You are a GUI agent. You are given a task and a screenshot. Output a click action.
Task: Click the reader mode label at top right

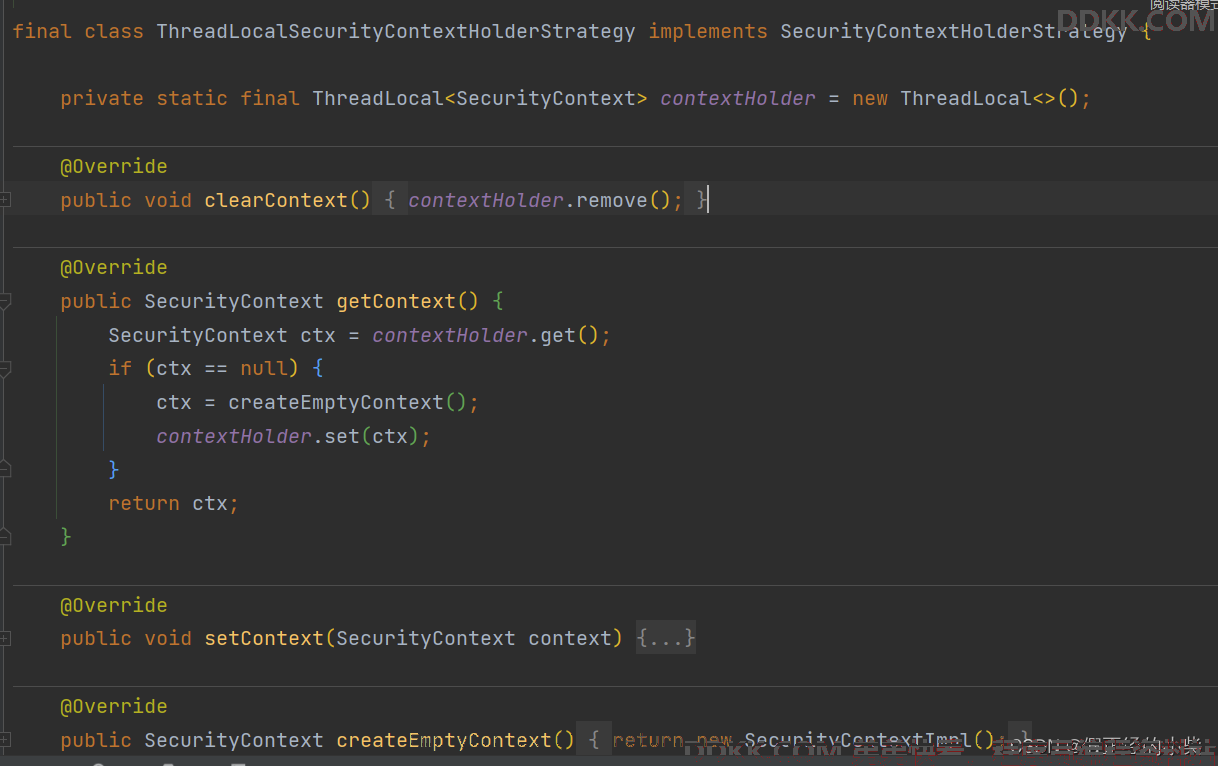[1183, 5]
